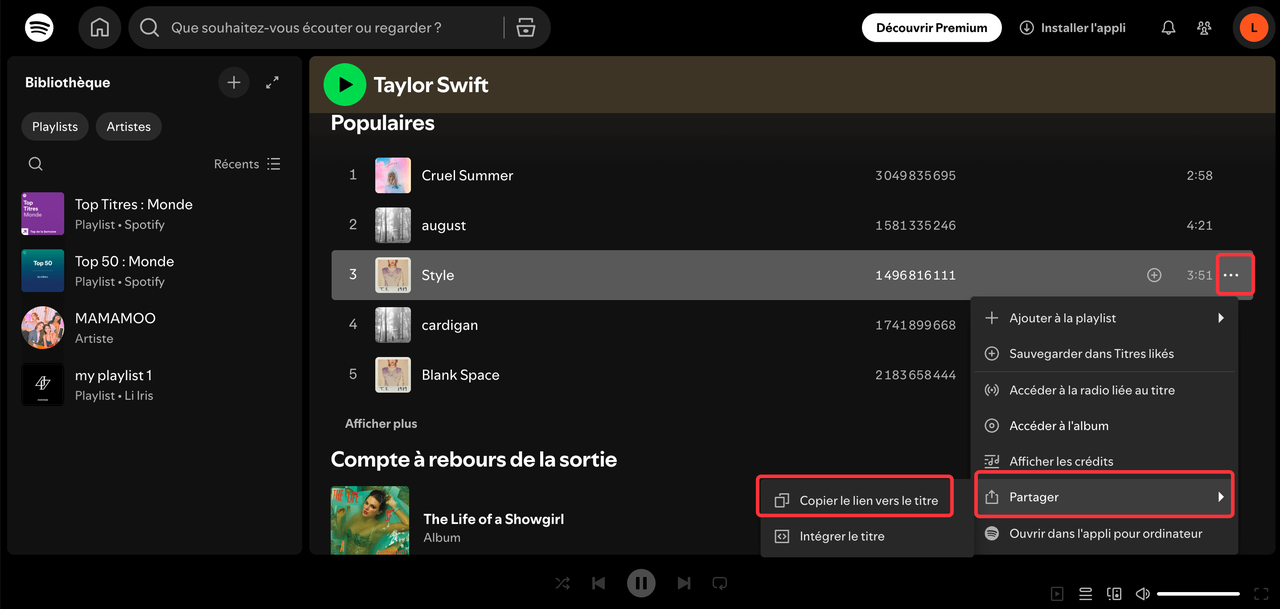
Task: Open Top Titres : Monde playlist
Action: pyautogui.click(x=153, y=214)
